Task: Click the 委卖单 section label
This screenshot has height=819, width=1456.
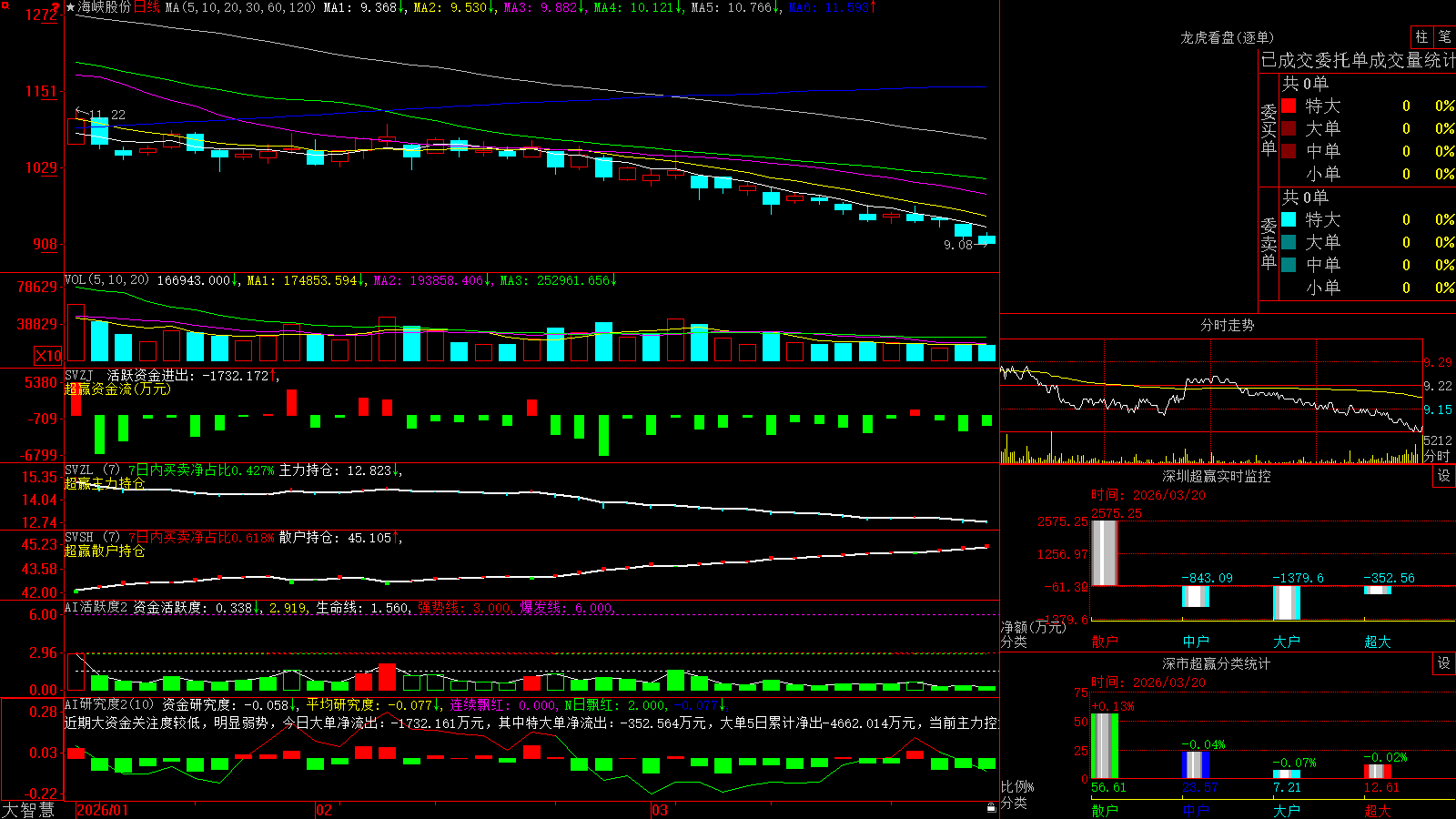Action: (1269, 243)
